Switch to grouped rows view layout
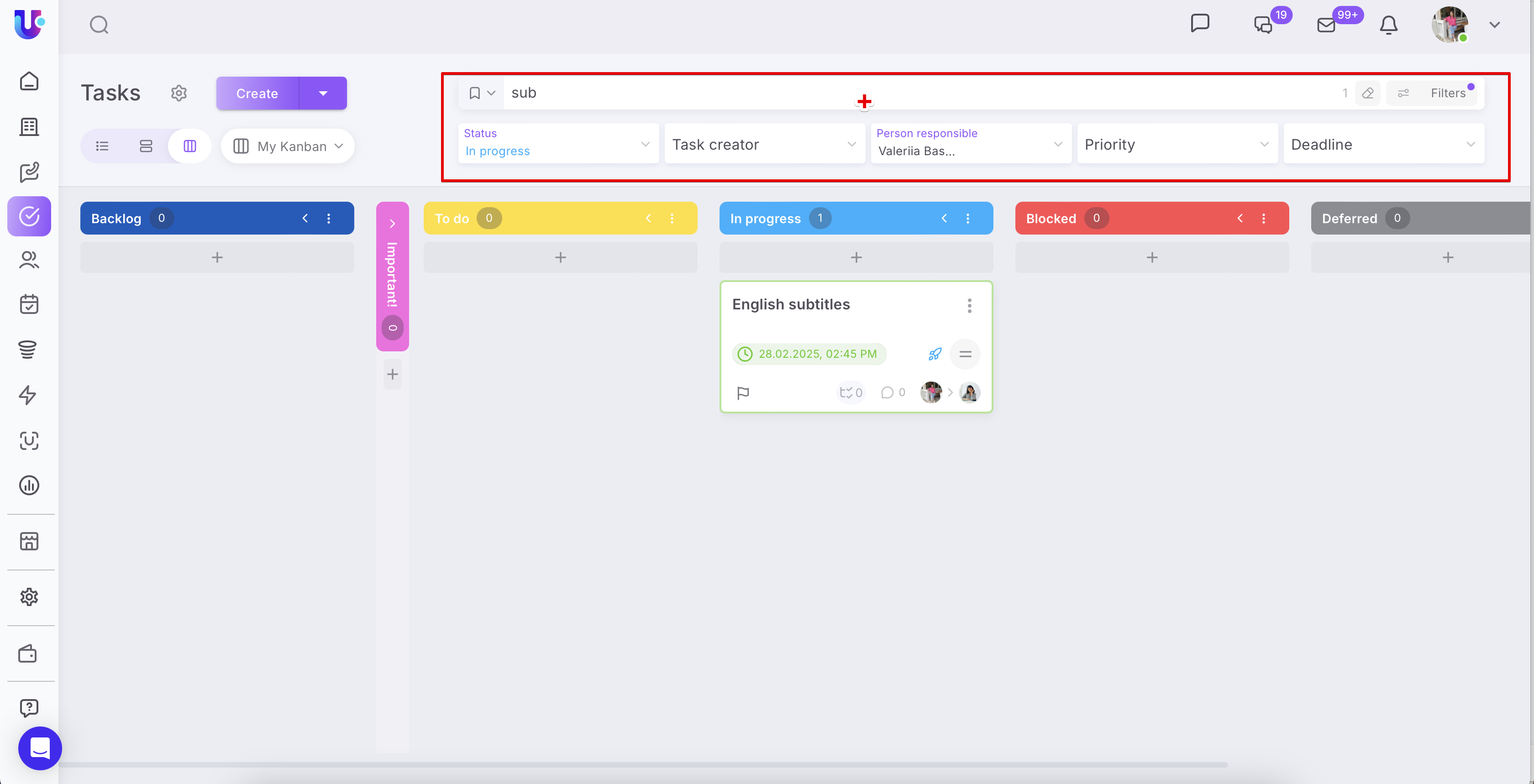 pos(146,146)
